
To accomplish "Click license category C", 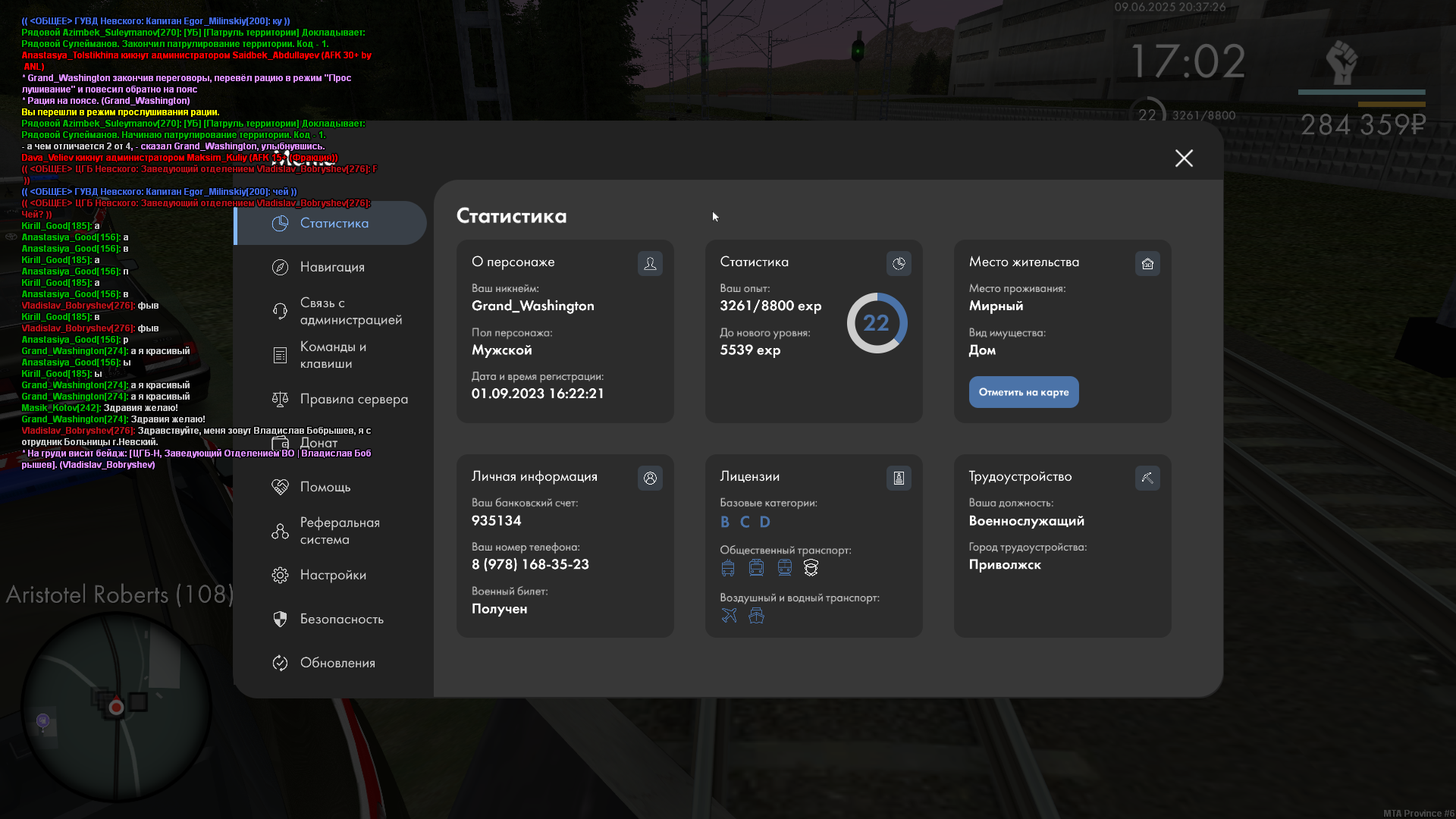I will tap(745, 522).
